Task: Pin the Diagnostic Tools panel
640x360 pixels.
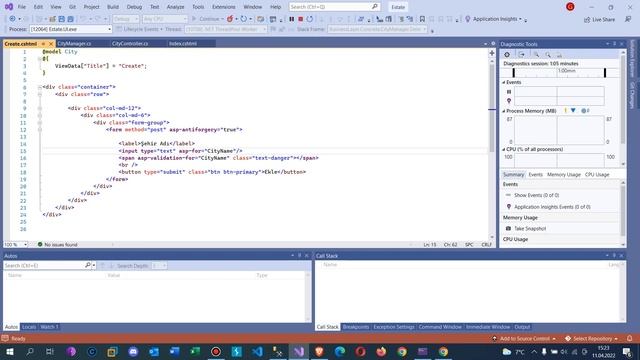Action: point(614,44)
